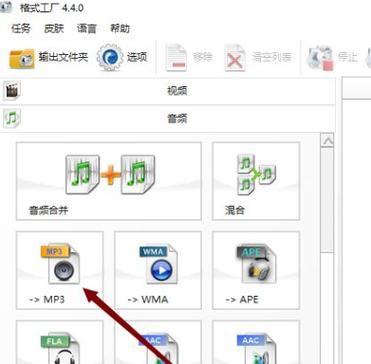
Task: Click the 清空列表 clear list button
Action: (258, 58)
